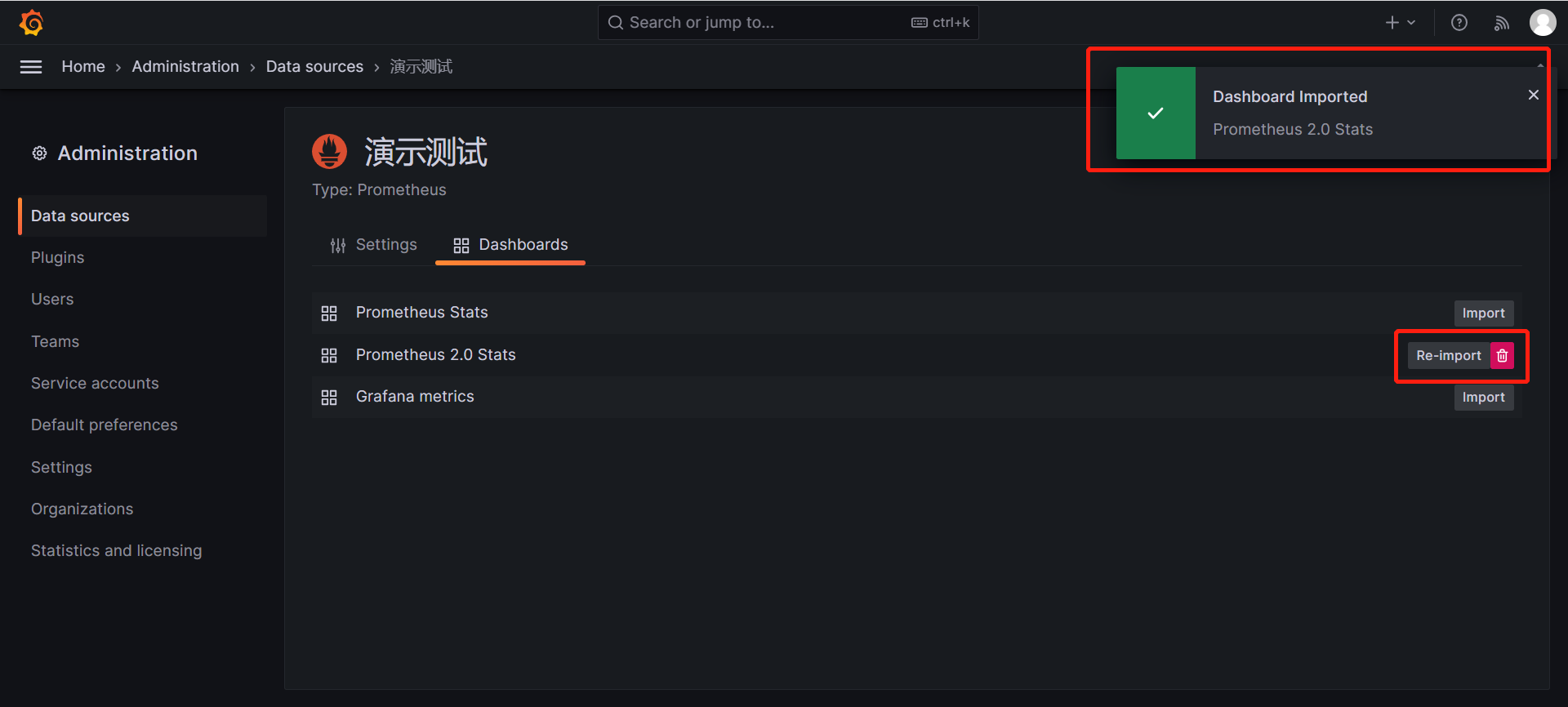Expand the plus new-item dropdown

point(1401,23)
